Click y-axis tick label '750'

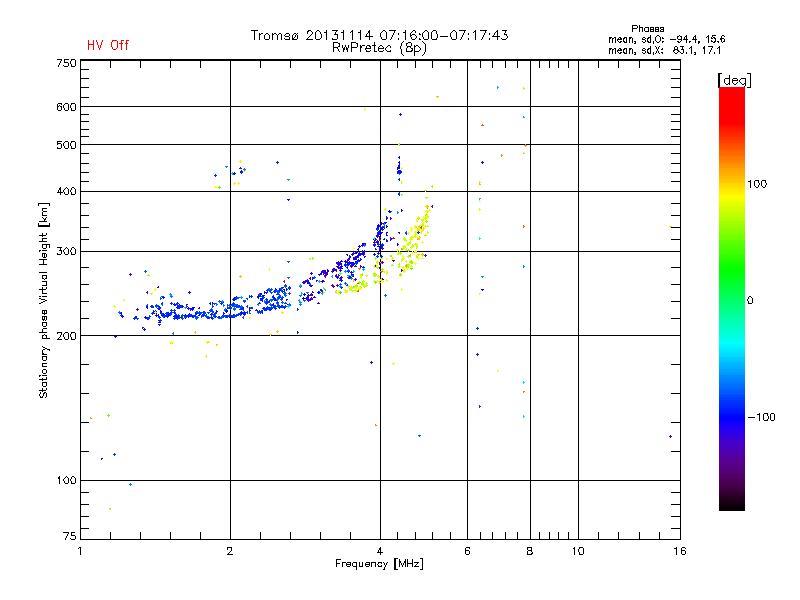[66, 63]
